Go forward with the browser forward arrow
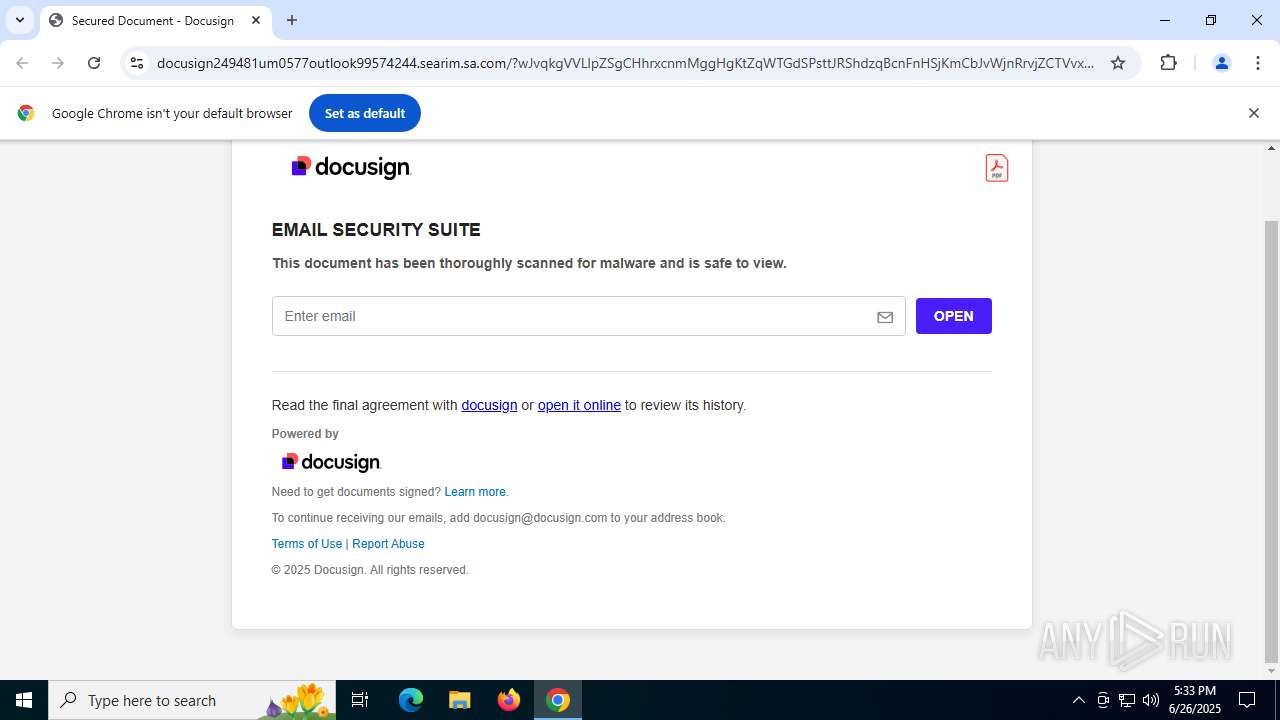 coord(58,63)
